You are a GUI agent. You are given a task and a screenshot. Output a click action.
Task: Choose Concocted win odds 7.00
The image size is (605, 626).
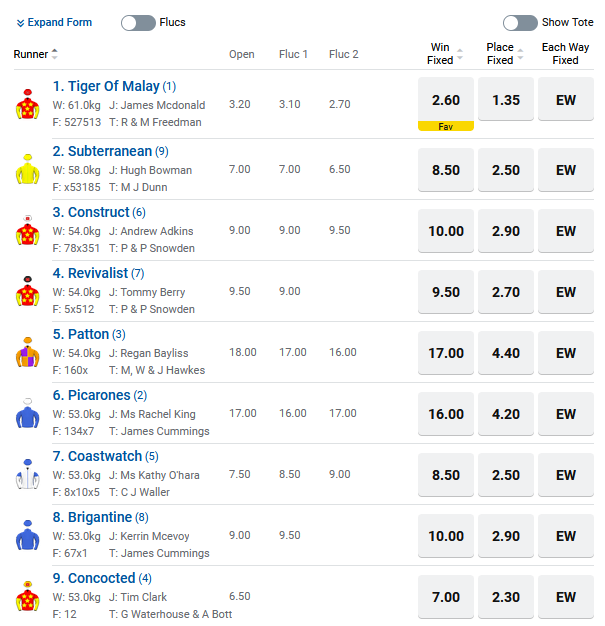point(445,597)
